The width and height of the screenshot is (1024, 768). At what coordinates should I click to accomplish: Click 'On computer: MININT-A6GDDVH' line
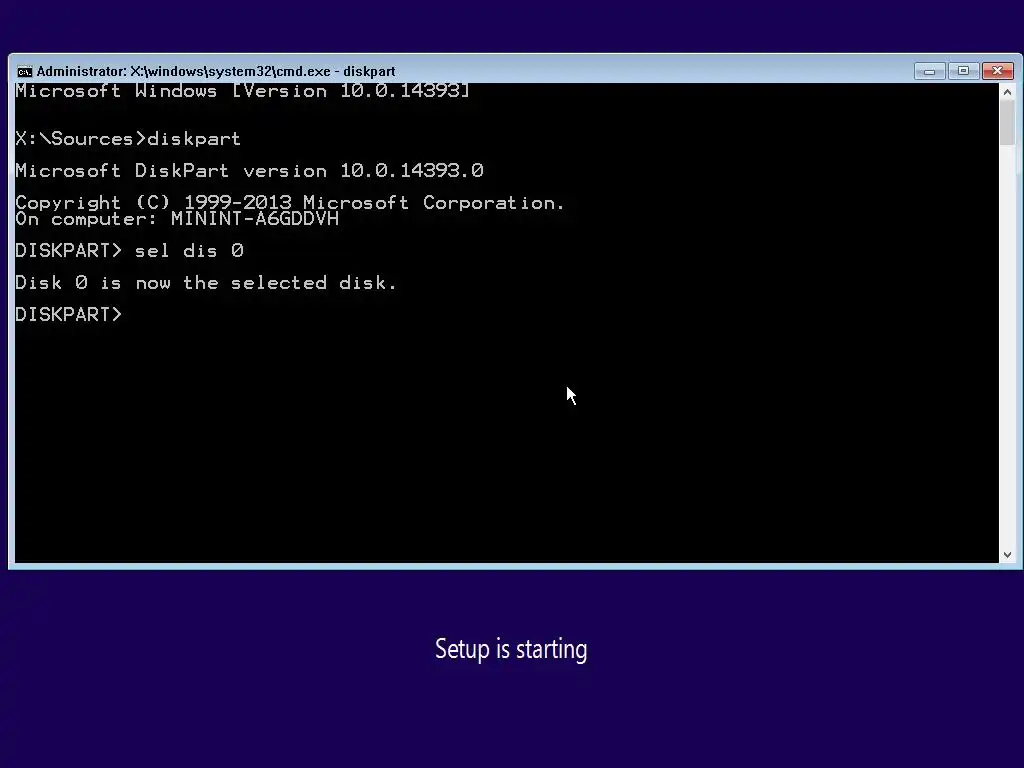pos(177,219)
